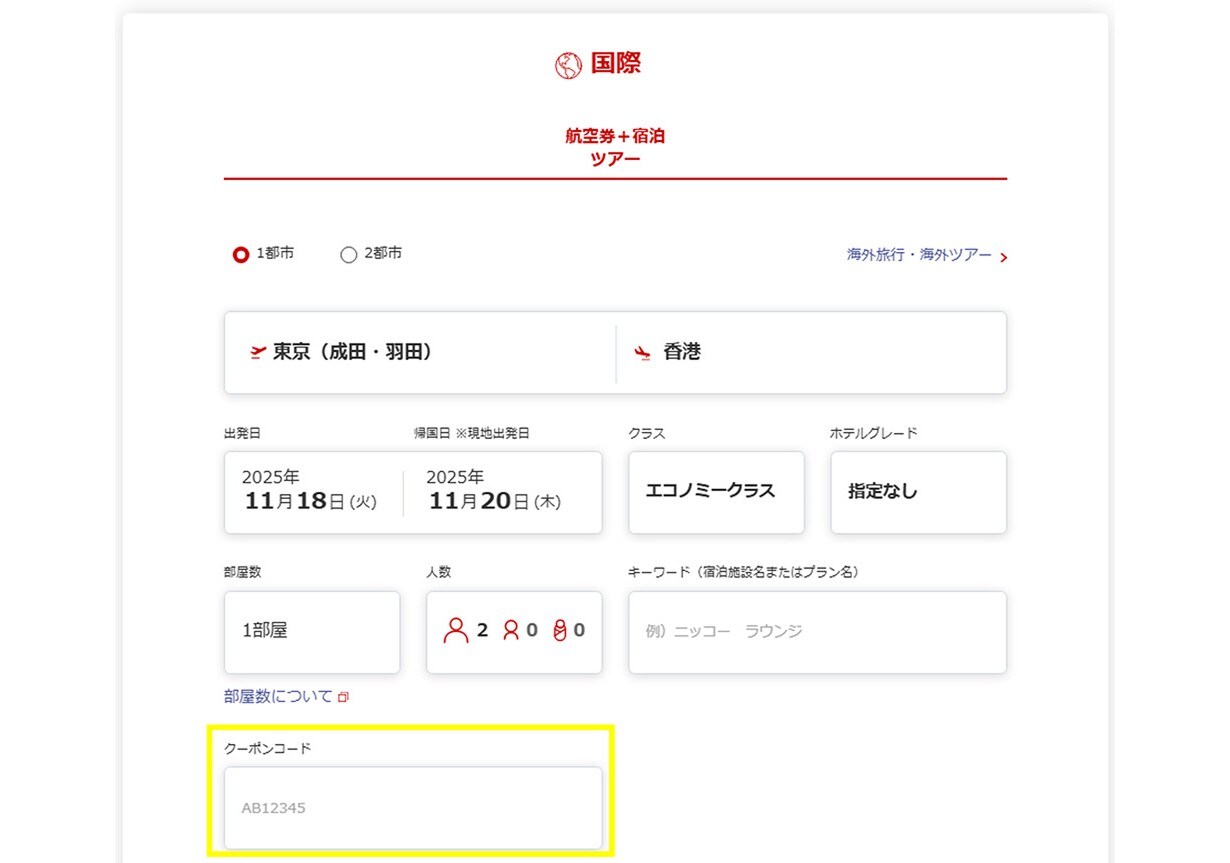This screenshot has width=1230, height=863.
Task: Select the 2都市 radio button
Action: [348, 255]
